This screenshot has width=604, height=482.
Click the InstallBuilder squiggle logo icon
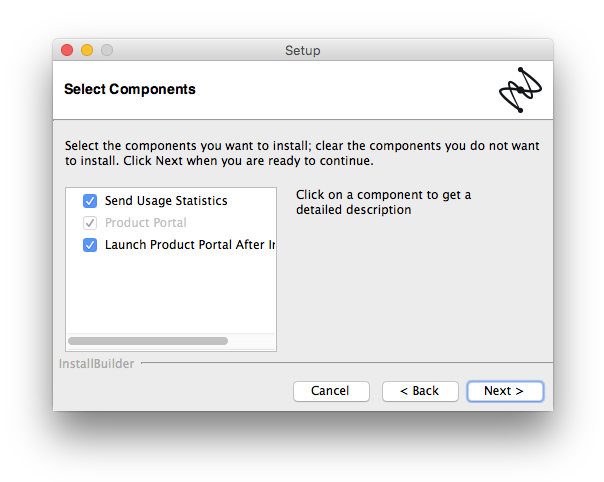point(520,90)
